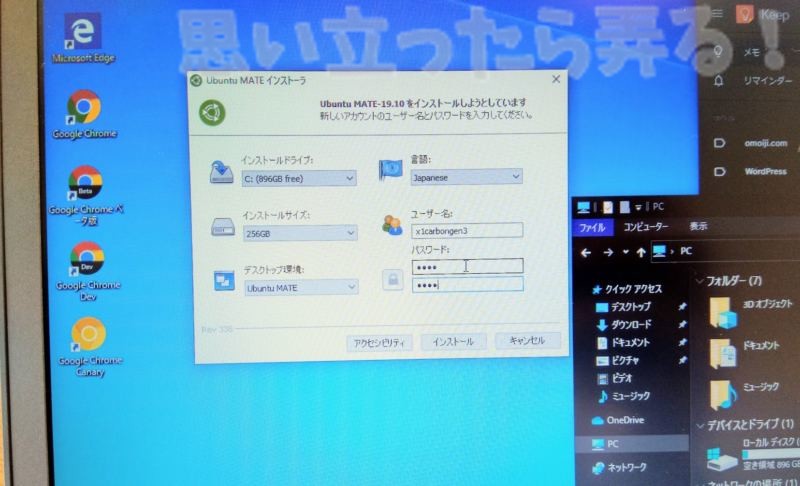800x486 pixels.
Task: Open Microsoft Edge desktop shortcut
Action: click(x=83, y=39)
